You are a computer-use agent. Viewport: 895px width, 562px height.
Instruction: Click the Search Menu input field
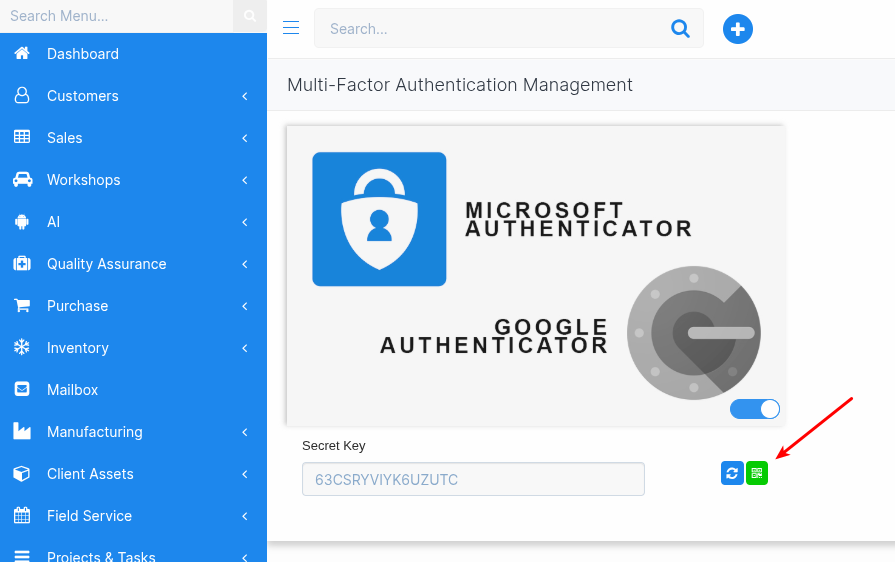pyautogui.click(x=115, y=16)
